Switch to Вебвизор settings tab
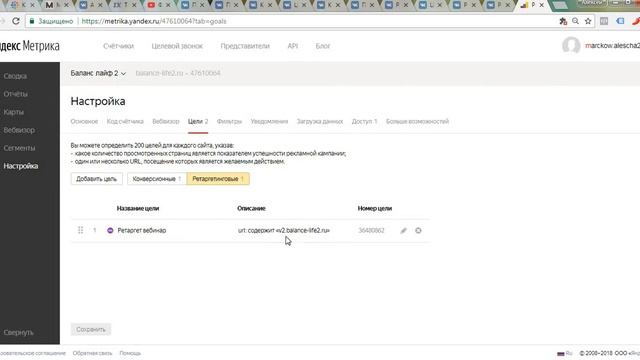 166,122
